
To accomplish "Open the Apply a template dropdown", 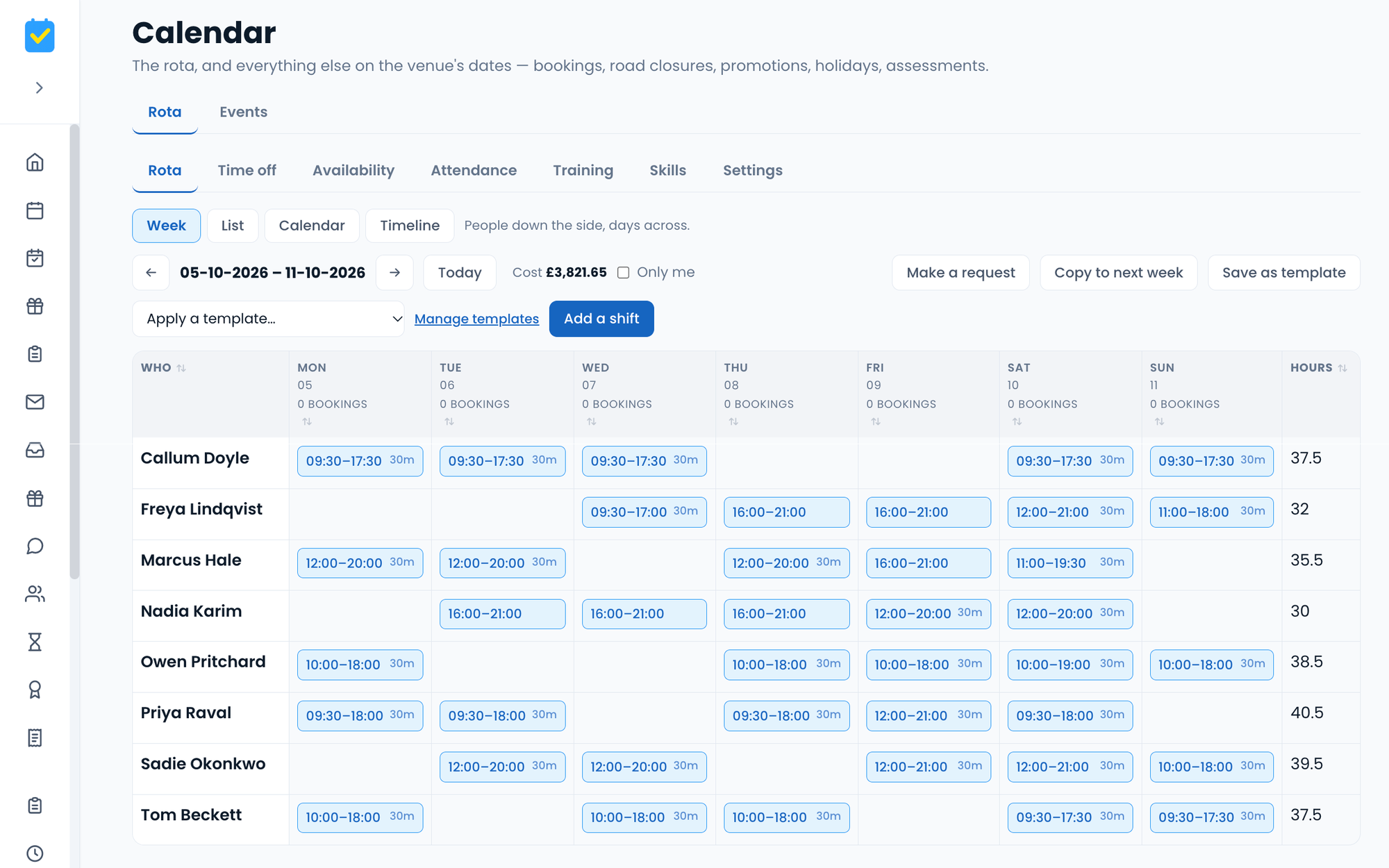I will click(268, 319).
